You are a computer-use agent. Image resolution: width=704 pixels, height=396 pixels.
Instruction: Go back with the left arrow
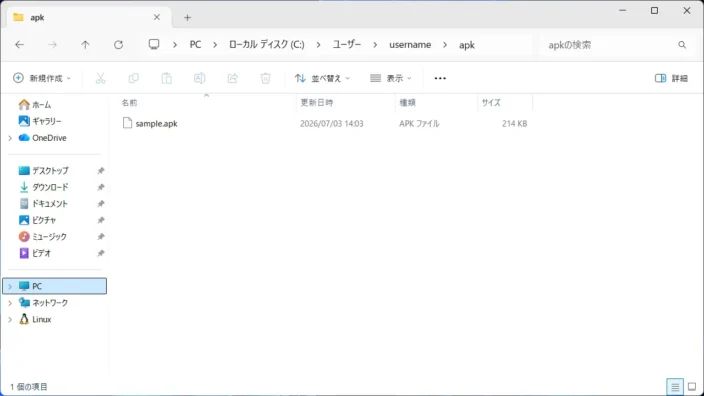[x=19, y=44]
